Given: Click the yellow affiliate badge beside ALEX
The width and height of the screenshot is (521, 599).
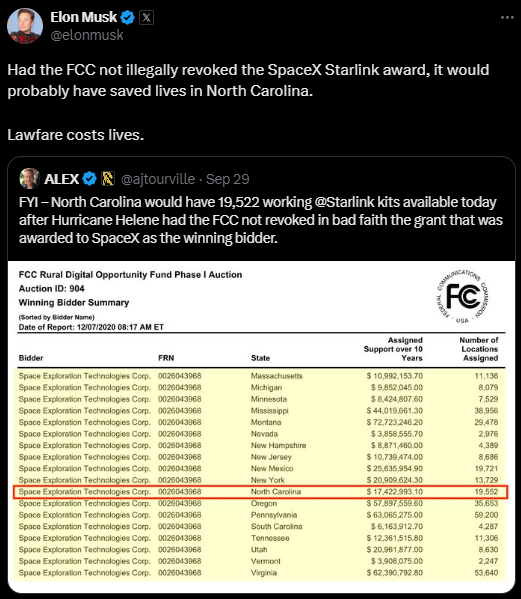Looking at the screenshot, I should pos(108,179).
